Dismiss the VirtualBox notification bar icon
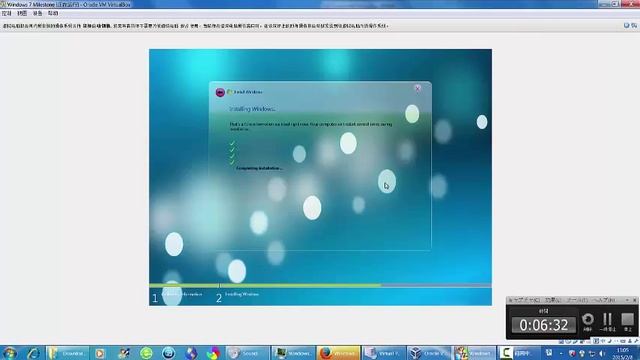 (627, 25)
